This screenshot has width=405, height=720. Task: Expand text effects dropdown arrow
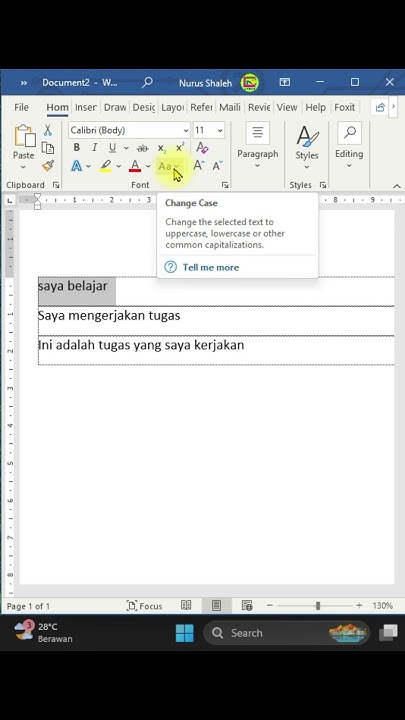pyautogui.click(x=88, y=166)
